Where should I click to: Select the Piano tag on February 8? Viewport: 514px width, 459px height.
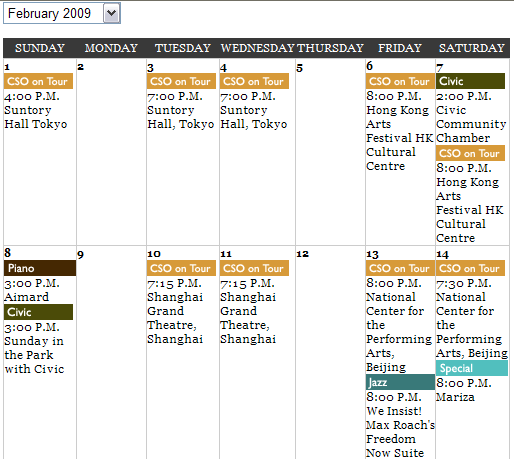(40, 268)
